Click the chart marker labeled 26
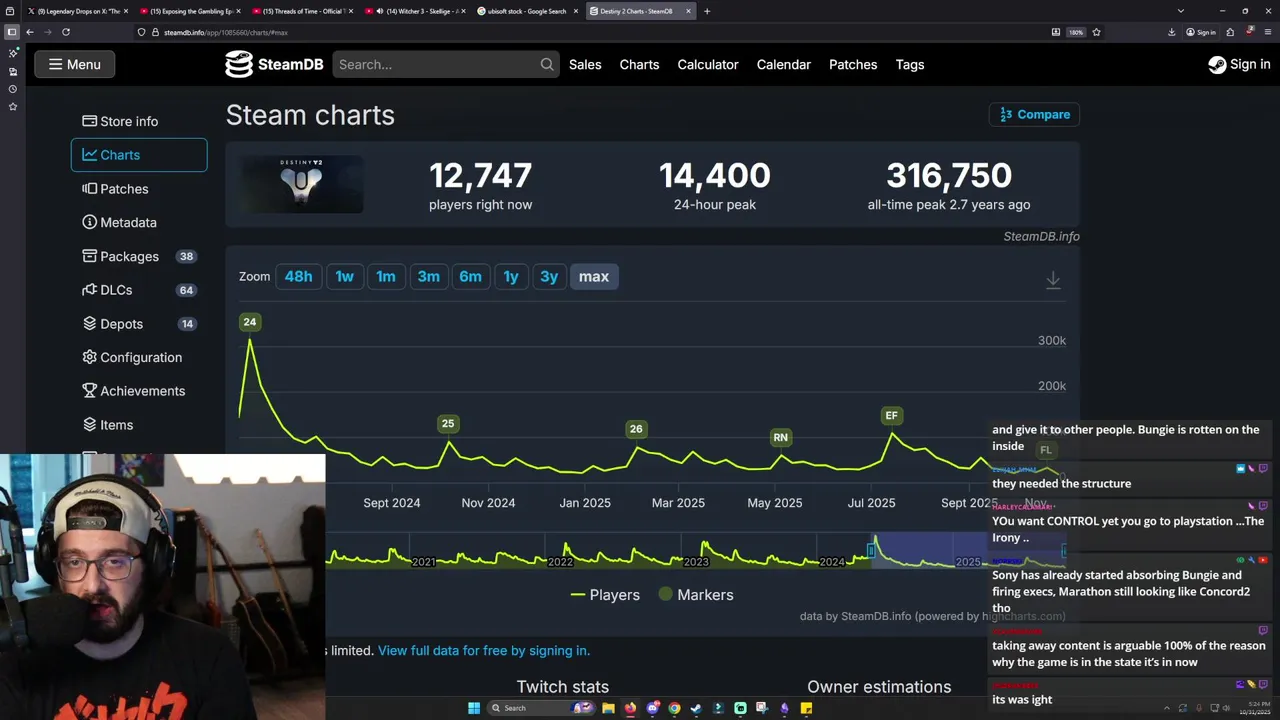1280x720 pixels. click(x=636, y=429)
